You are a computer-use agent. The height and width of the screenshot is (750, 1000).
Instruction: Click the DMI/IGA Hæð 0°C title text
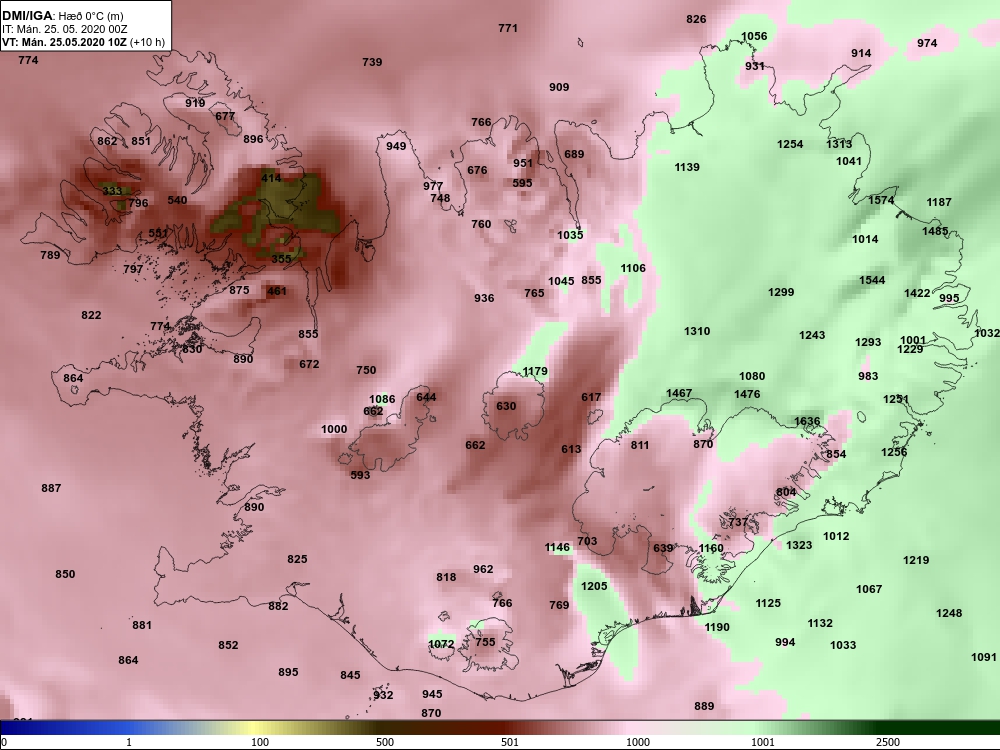tap(62, 16)
